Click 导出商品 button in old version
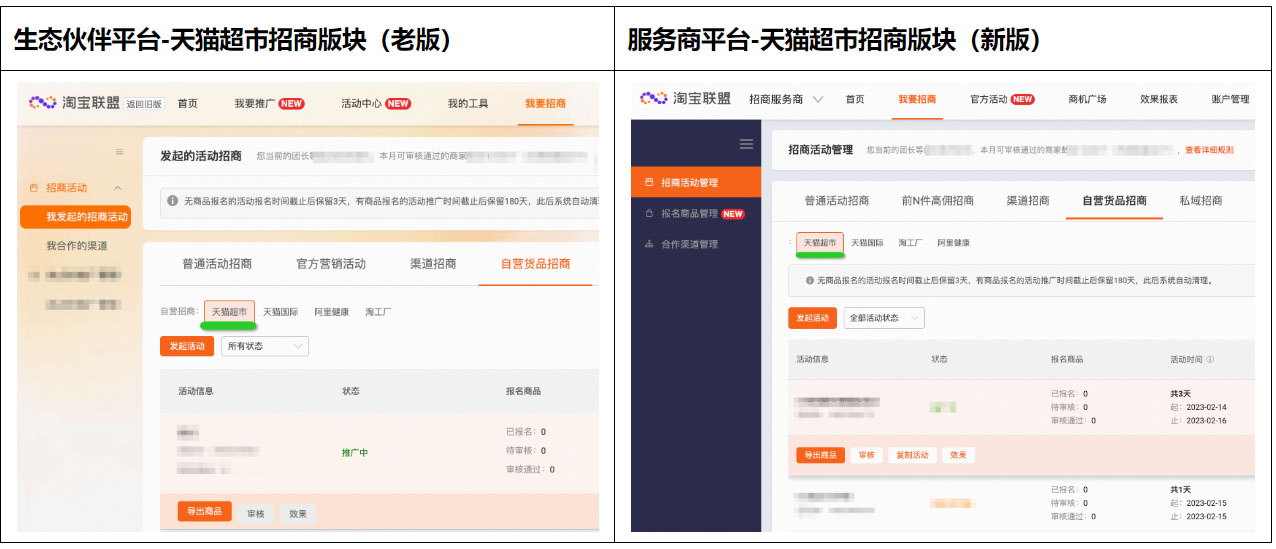Viewport: 1276px width, 549px height. point(205,512)
